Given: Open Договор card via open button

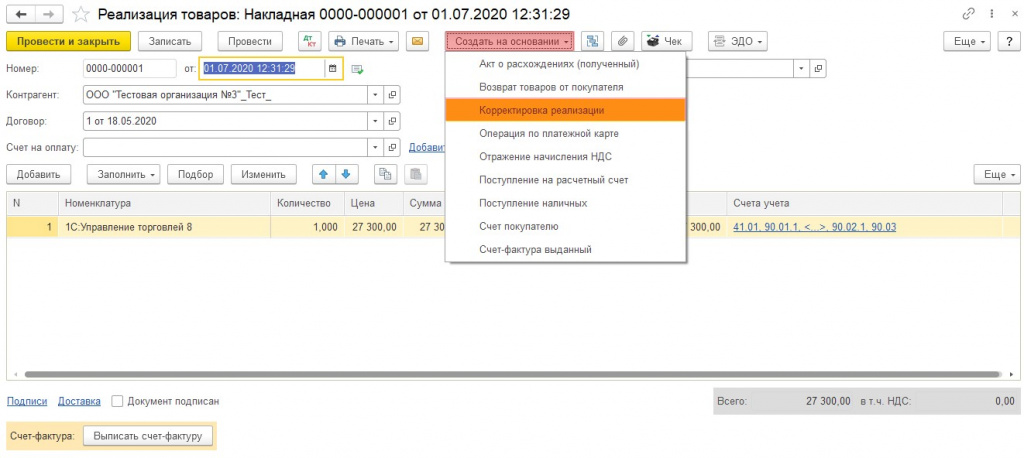Looking at the screenshot, I should click(x=392, y=121).
